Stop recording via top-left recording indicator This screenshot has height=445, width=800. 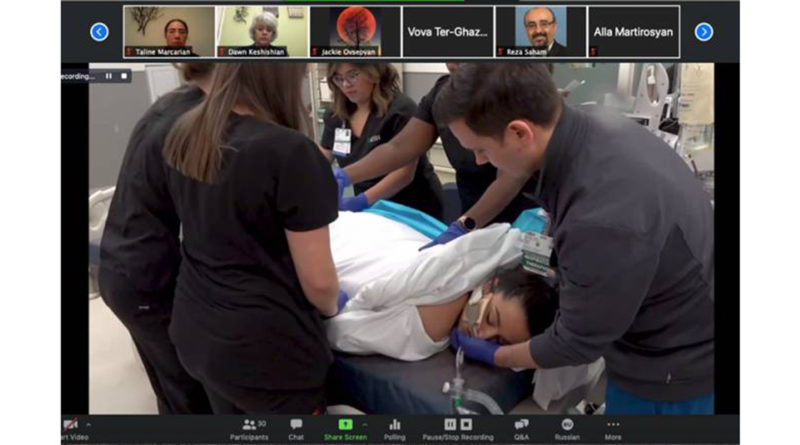tap(124, 76)
